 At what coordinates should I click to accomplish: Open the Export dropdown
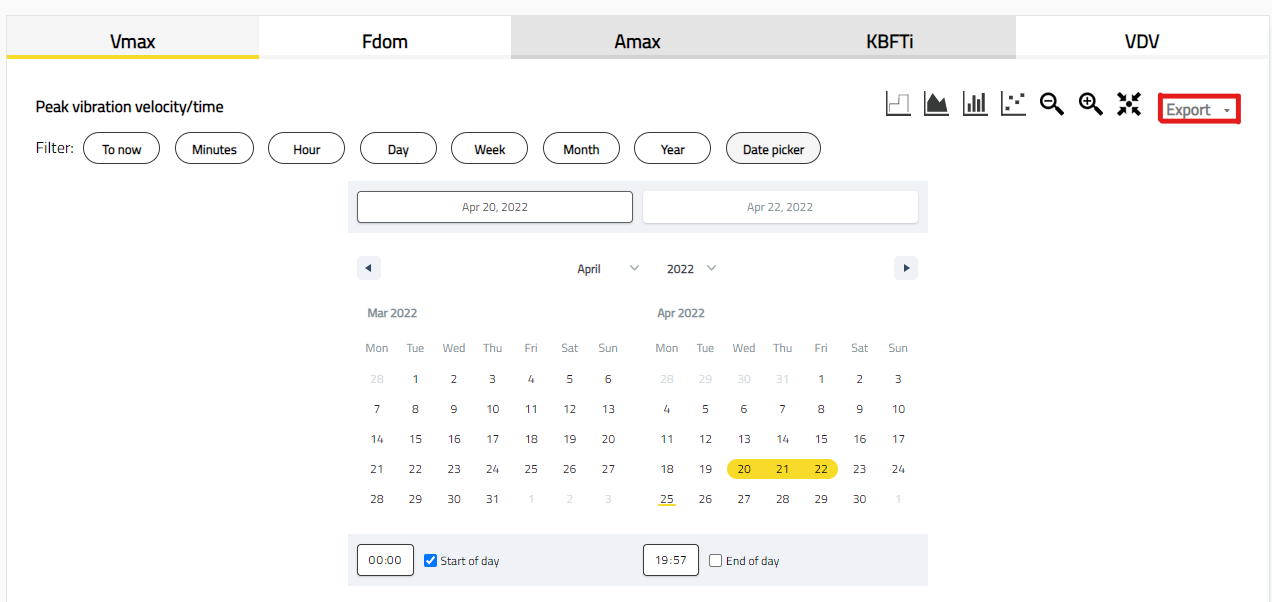click(x=1198, y=110)
